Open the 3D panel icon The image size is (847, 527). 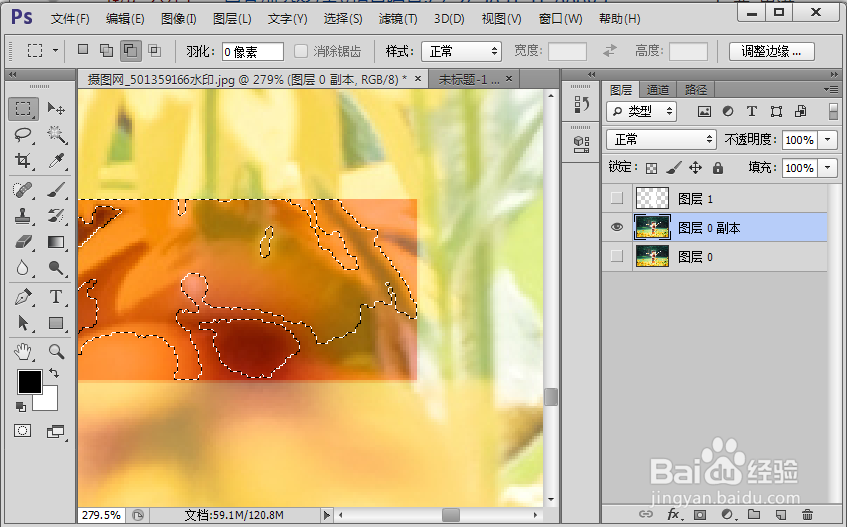click(581, 144)
